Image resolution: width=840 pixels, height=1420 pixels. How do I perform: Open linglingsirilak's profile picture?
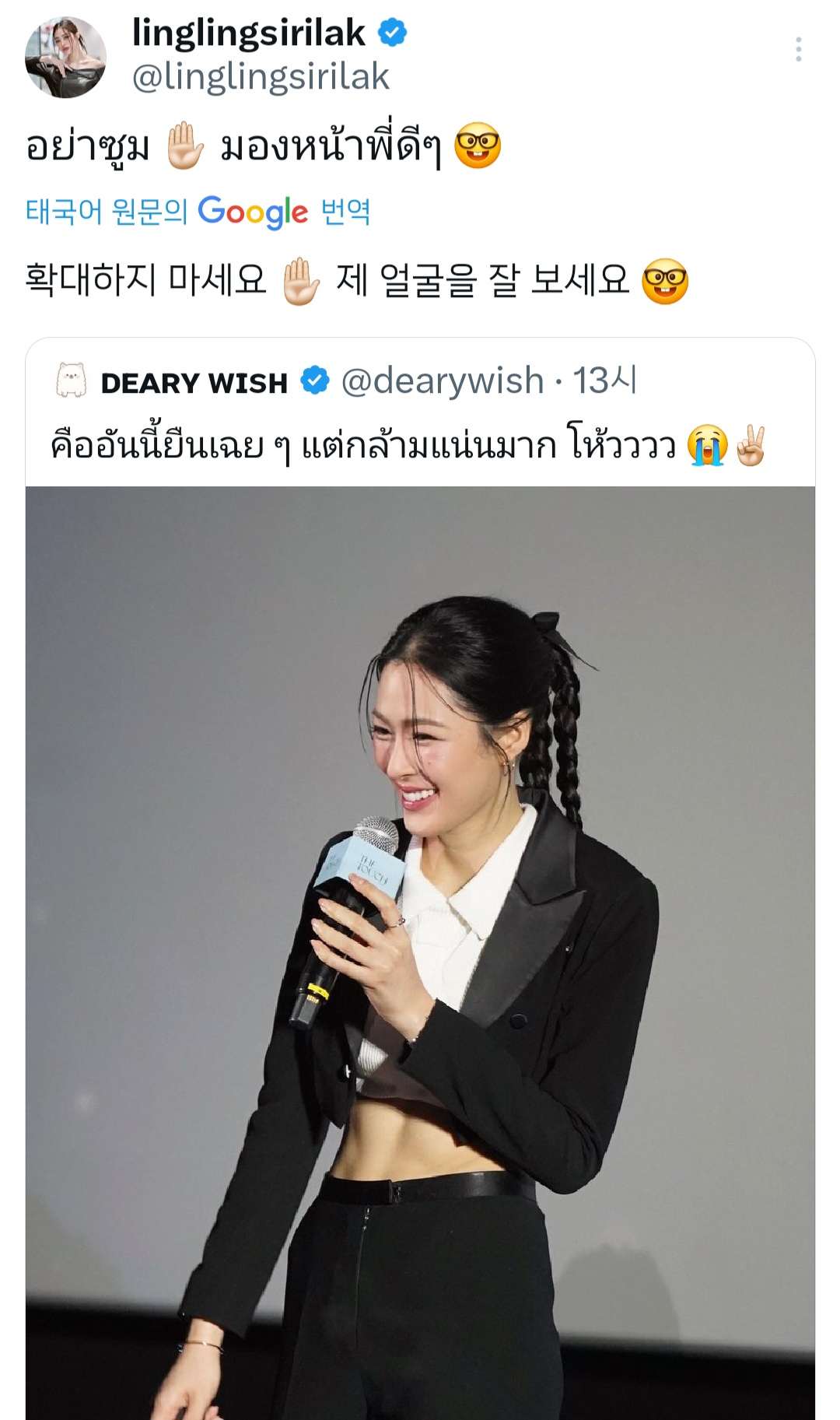(65, 57)
